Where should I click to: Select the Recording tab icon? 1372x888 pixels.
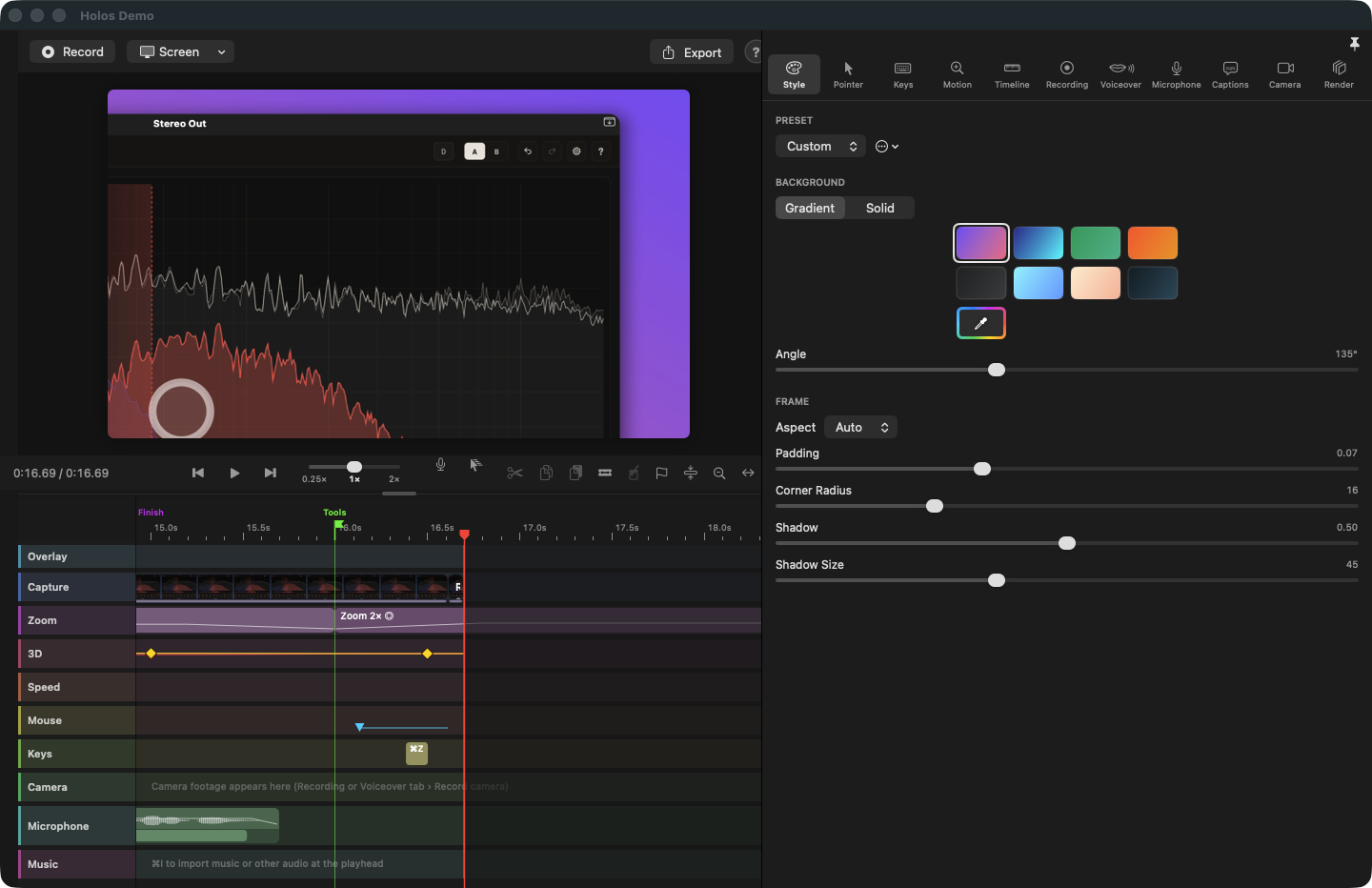click(x=1067, y=69)
